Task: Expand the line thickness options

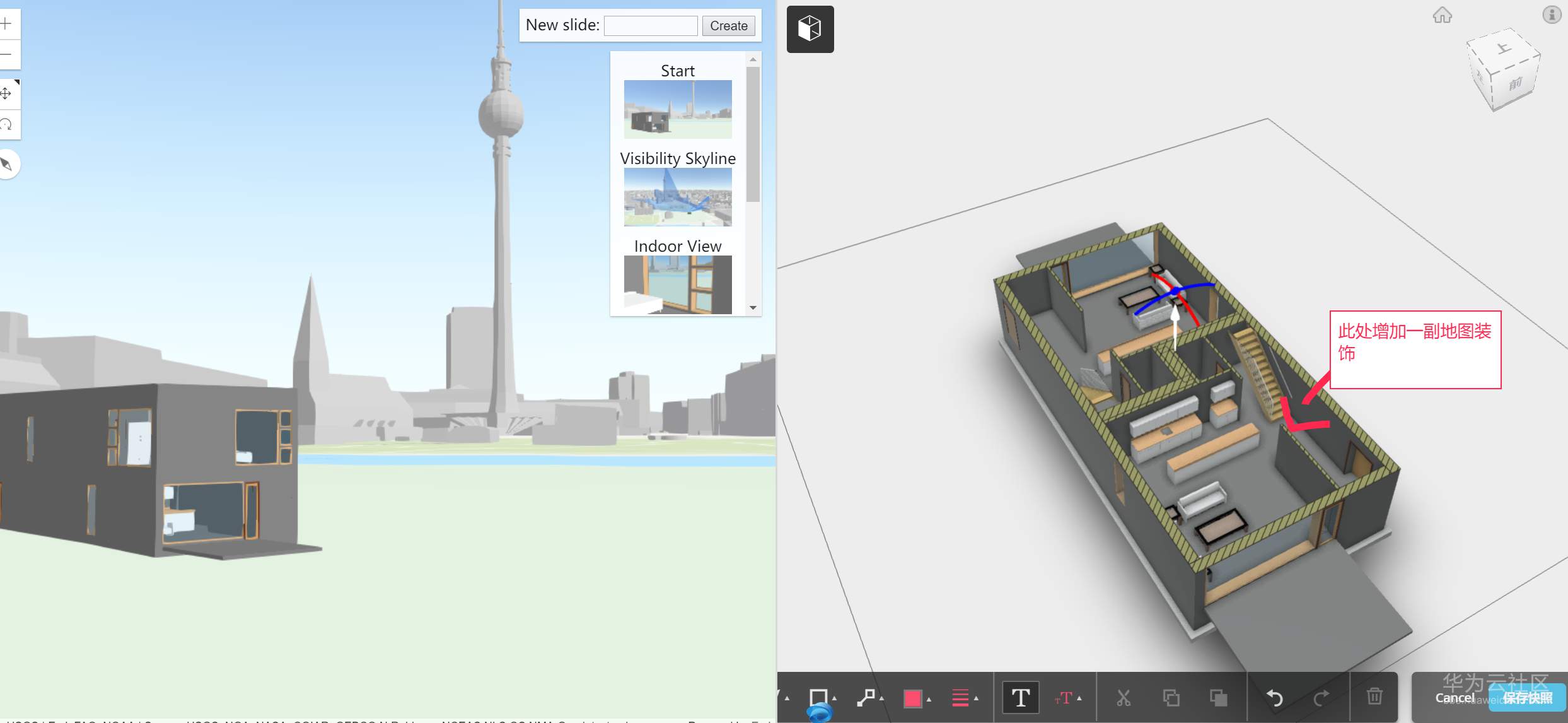Action: pos(975,698)
